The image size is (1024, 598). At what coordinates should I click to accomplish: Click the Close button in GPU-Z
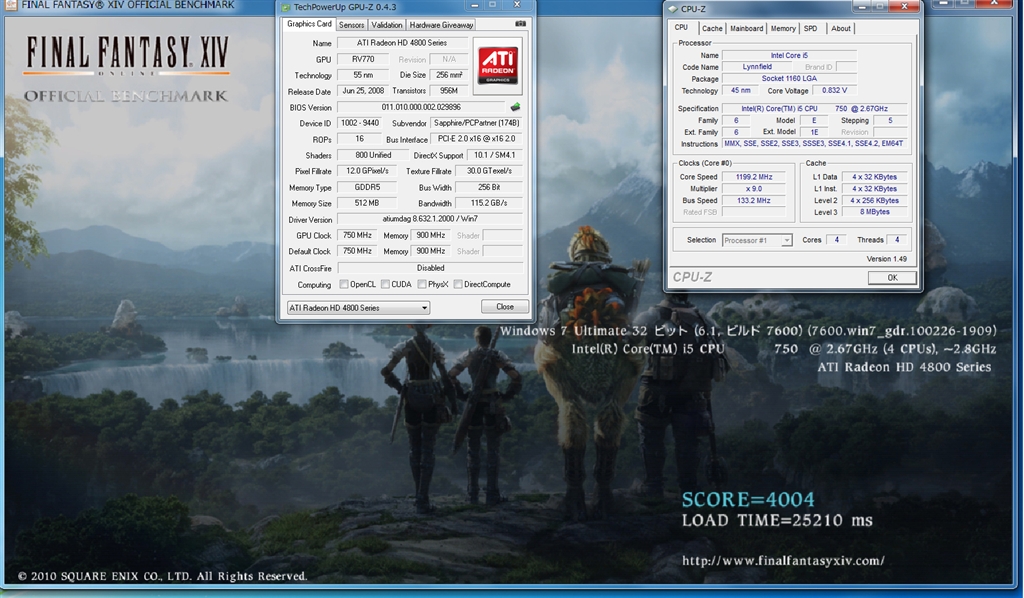[x=505, y=307]
